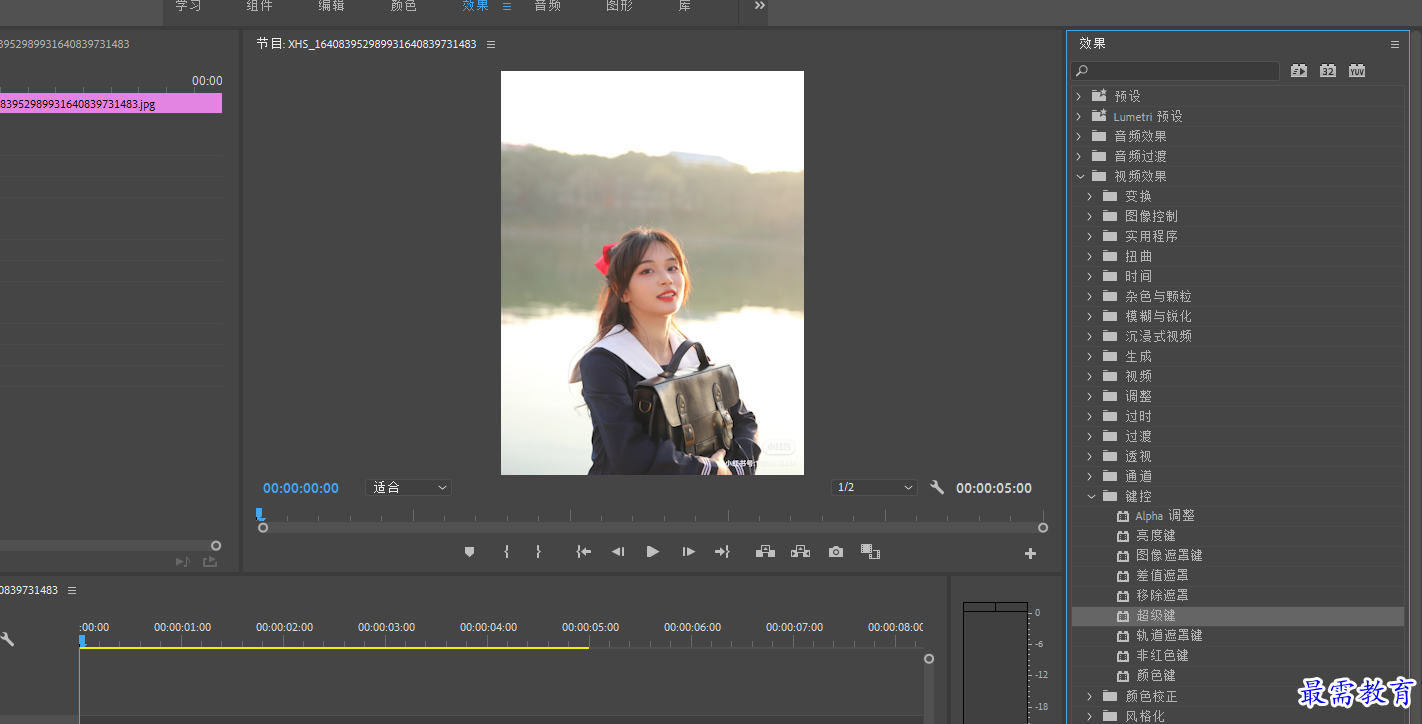This screenshot has width=1422, height=724.
Task: Click the timeline playhead at :00:00
Action: [x=82, y=640]
